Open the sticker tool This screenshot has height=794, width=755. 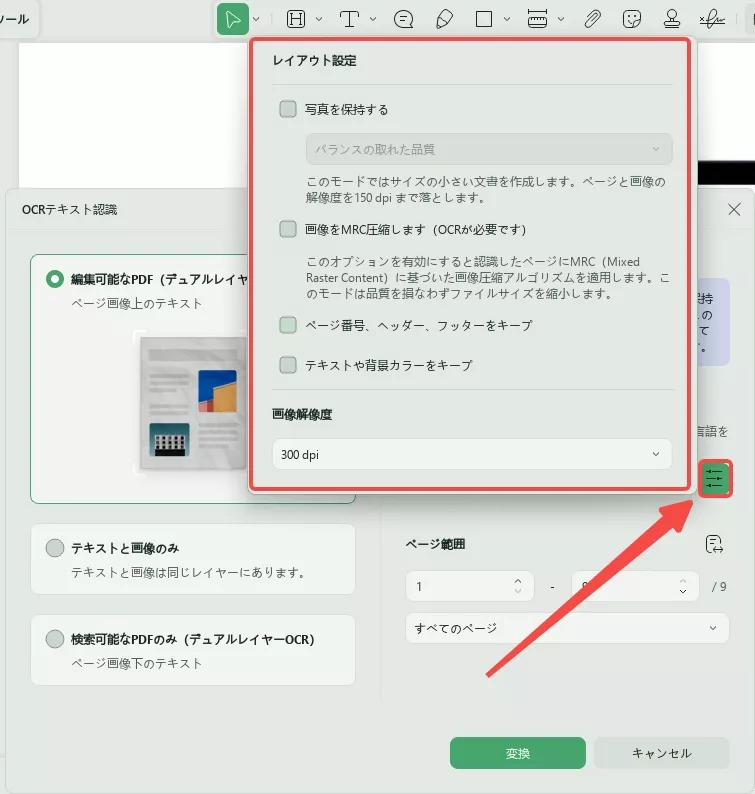[x=631, y=20]
